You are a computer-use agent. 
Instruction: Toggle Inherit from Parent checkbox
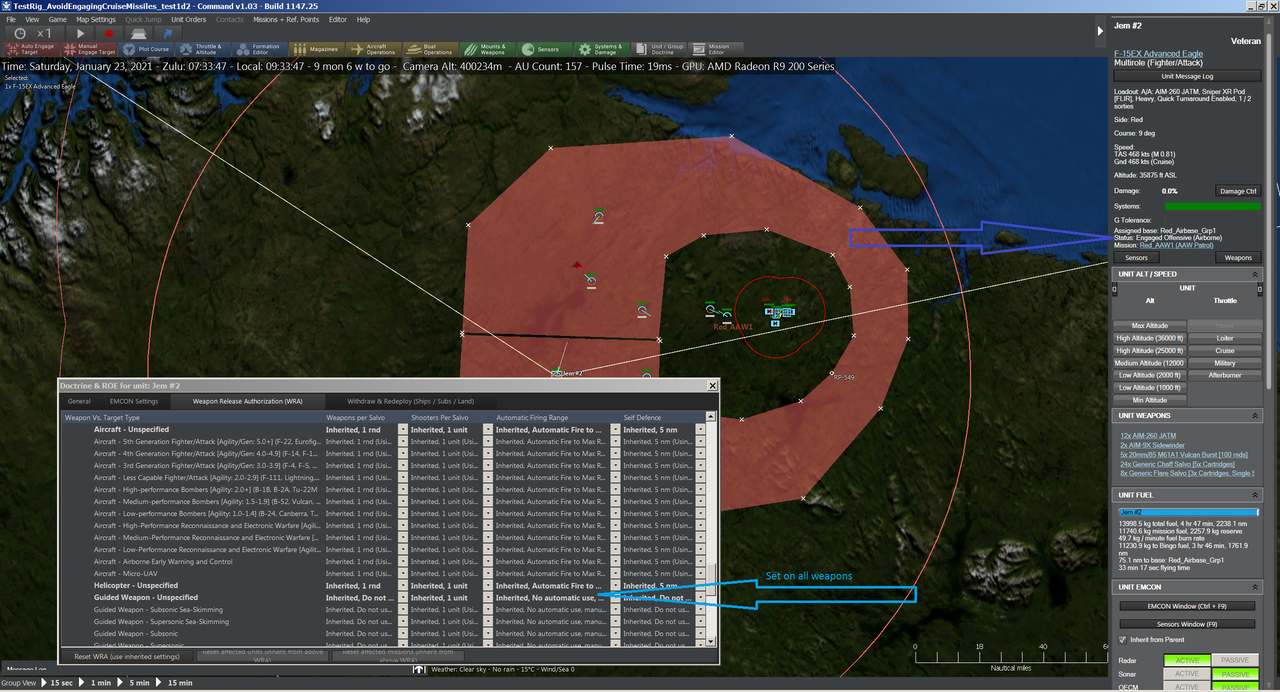[1122, 639]
